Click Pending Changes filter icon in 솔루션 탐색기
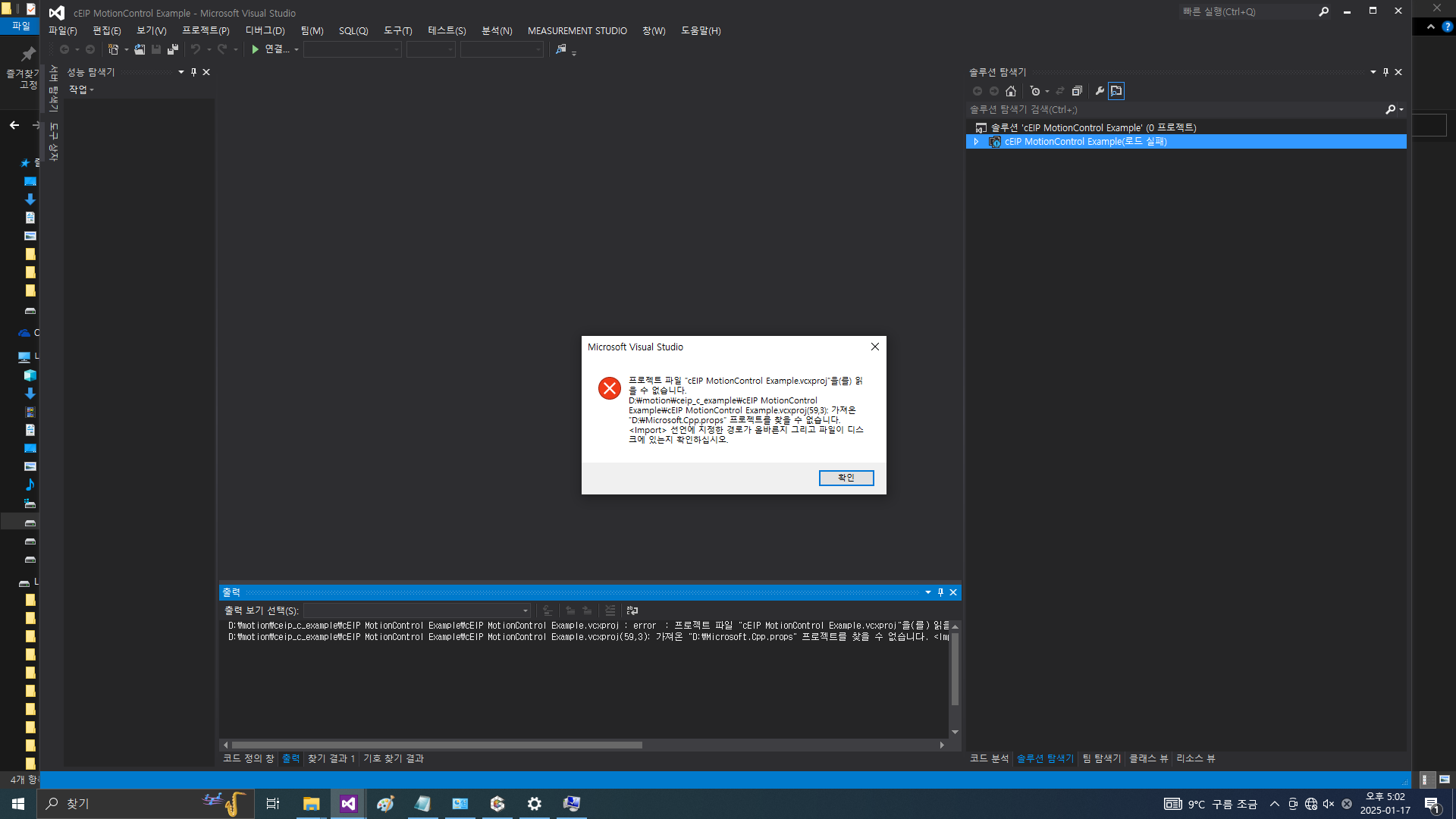 [1035, 91]
